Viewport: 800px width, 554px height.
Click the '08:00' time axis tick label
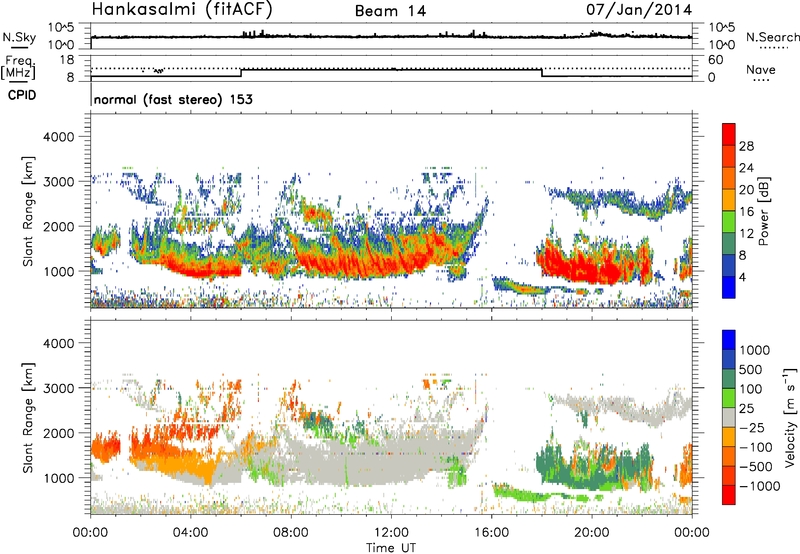point(291,533)
